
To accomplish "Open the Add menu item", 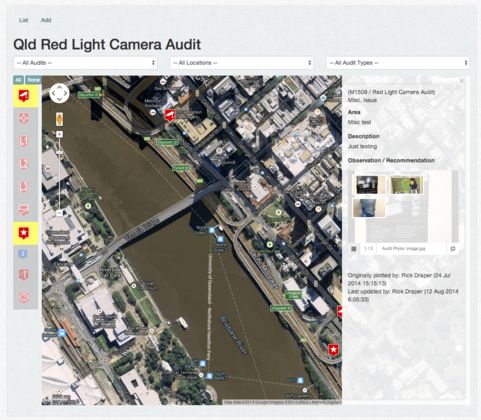I will click(x=46, y=20).
